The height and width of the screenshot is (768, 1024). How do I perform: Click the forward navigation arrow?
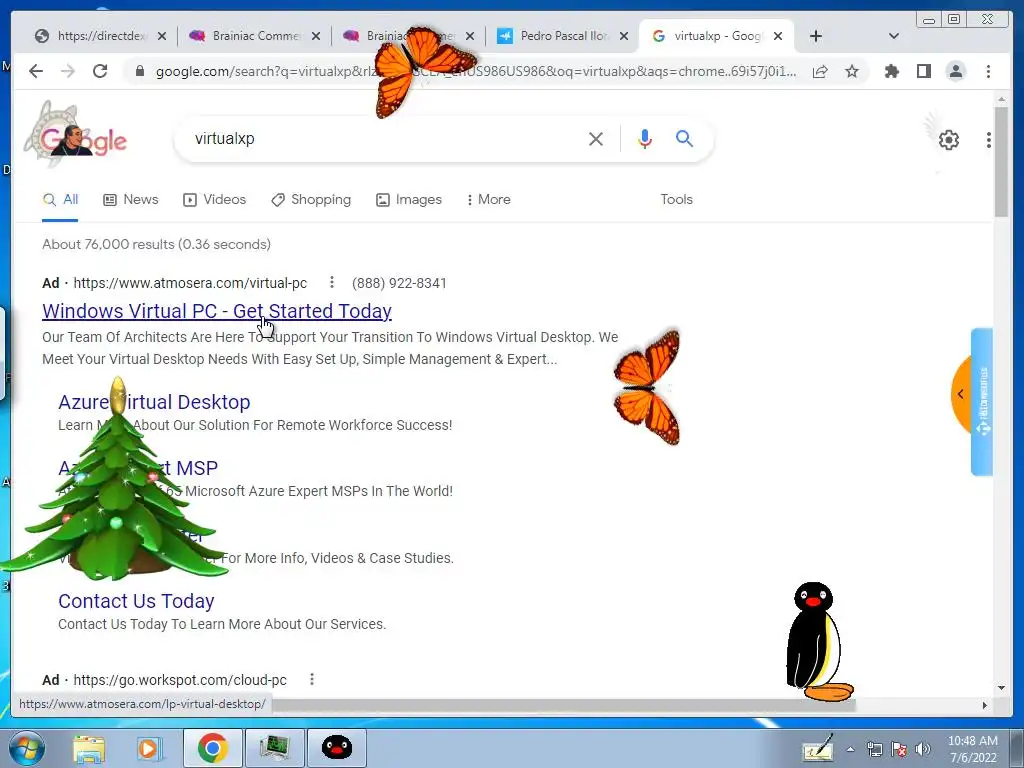click(x=68, y=71)
